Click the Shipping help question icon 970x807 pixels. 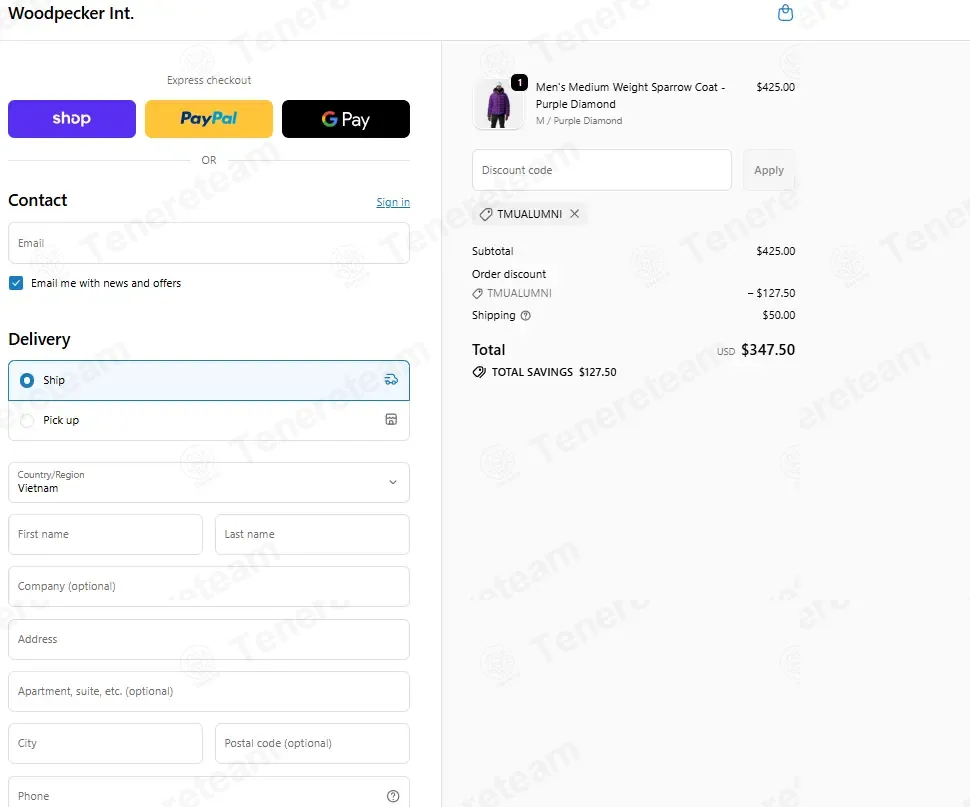point(525,315)
